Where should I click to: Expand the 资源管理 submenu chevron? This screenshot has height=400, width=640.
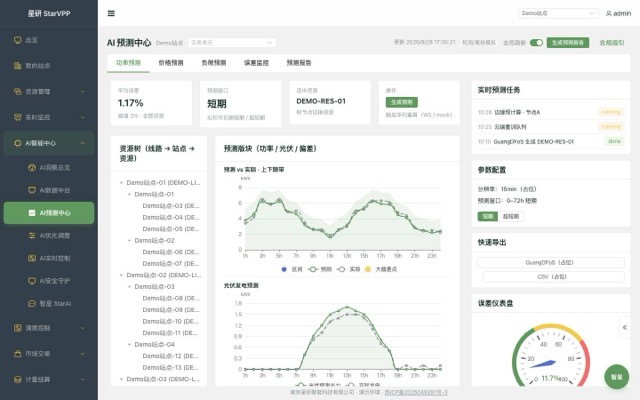click(83, 92)
